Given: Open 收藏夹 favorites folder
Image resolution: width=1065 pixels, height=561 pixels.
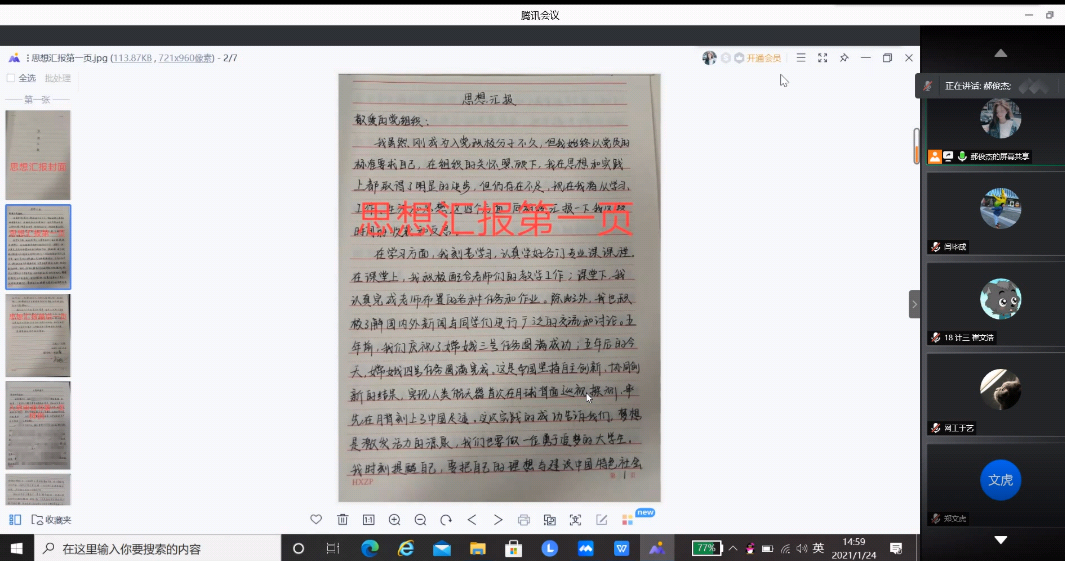Looking at the screenshot, I should 51,520.
